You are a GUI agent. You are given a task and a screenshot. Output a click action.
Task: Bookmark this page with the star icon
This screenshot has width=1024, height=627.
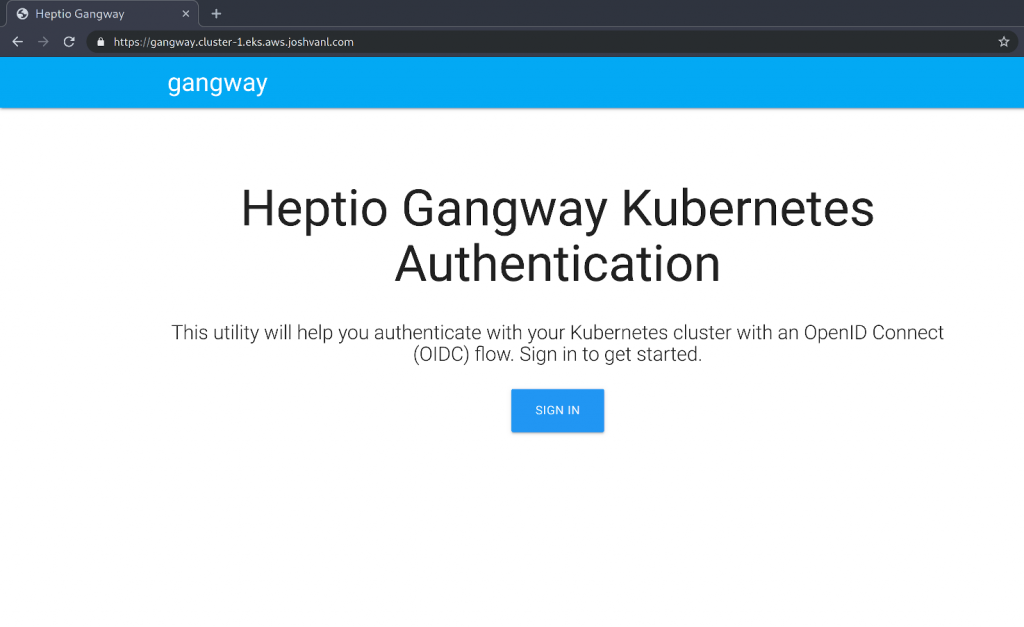[x=1004, y=42]
